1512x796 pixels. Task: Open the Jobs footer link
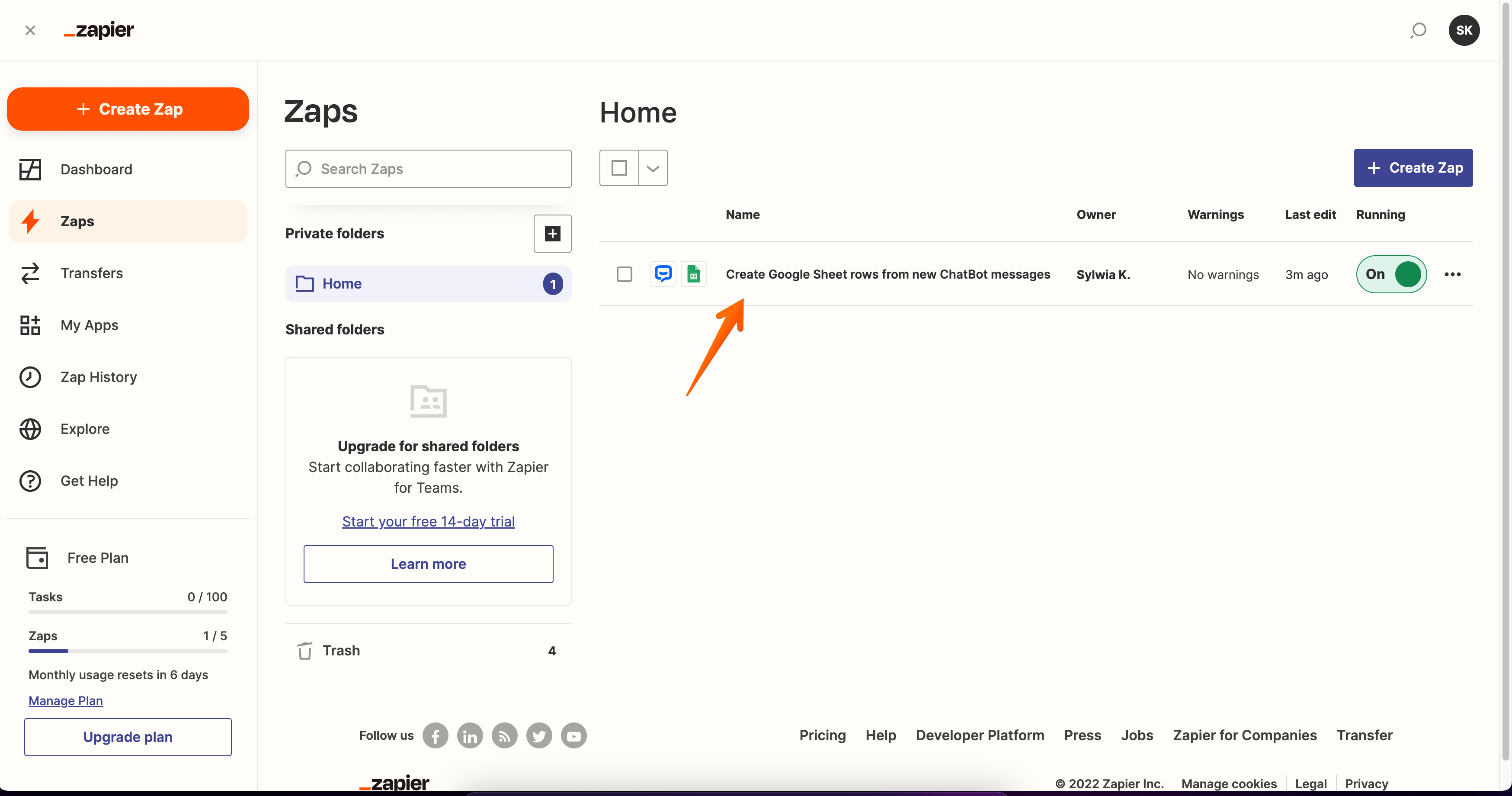(x=1137, y=735)
